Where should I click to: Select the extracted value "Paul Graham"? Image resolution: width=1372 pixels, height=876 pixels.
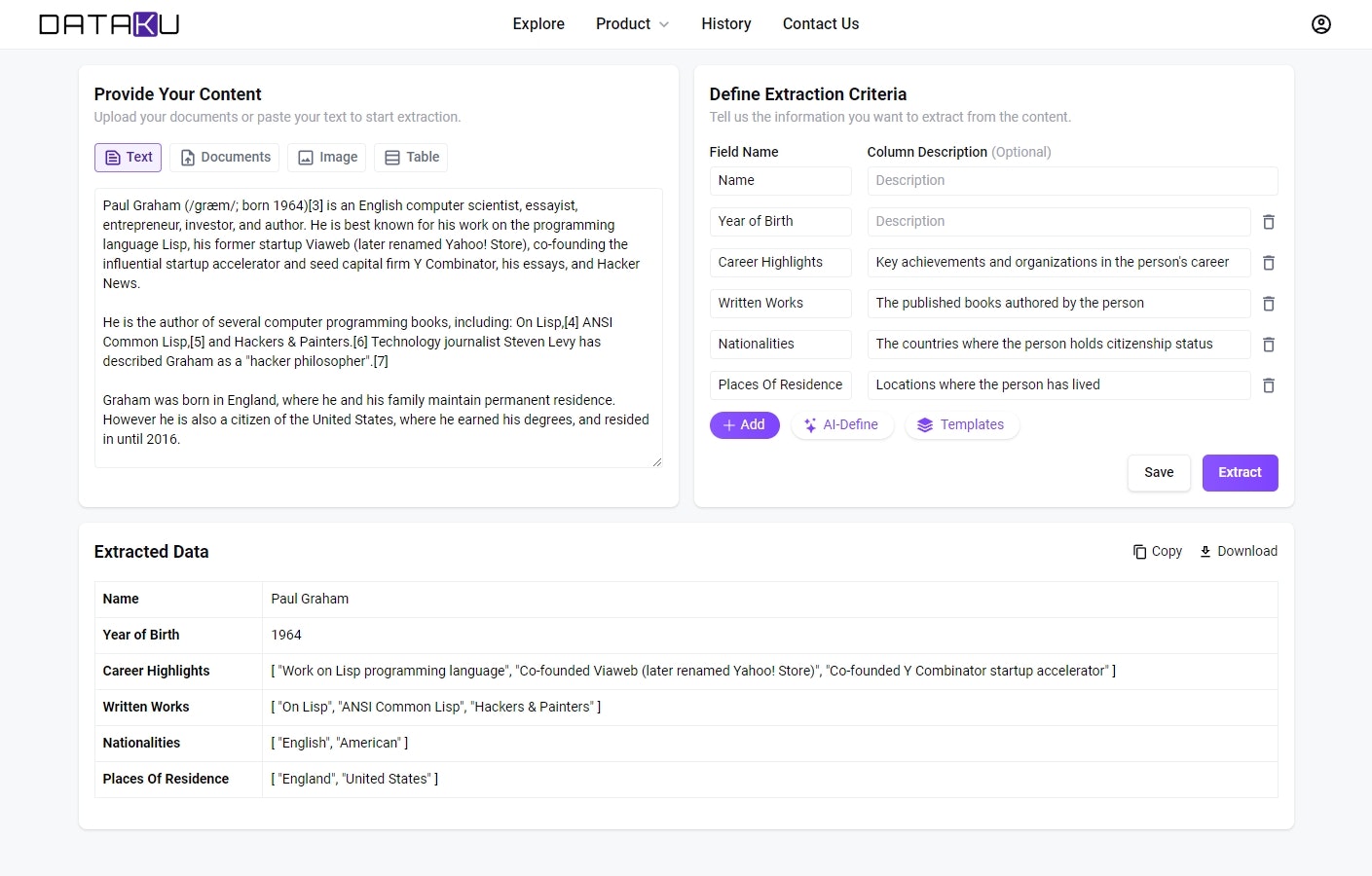coord(310,600)
